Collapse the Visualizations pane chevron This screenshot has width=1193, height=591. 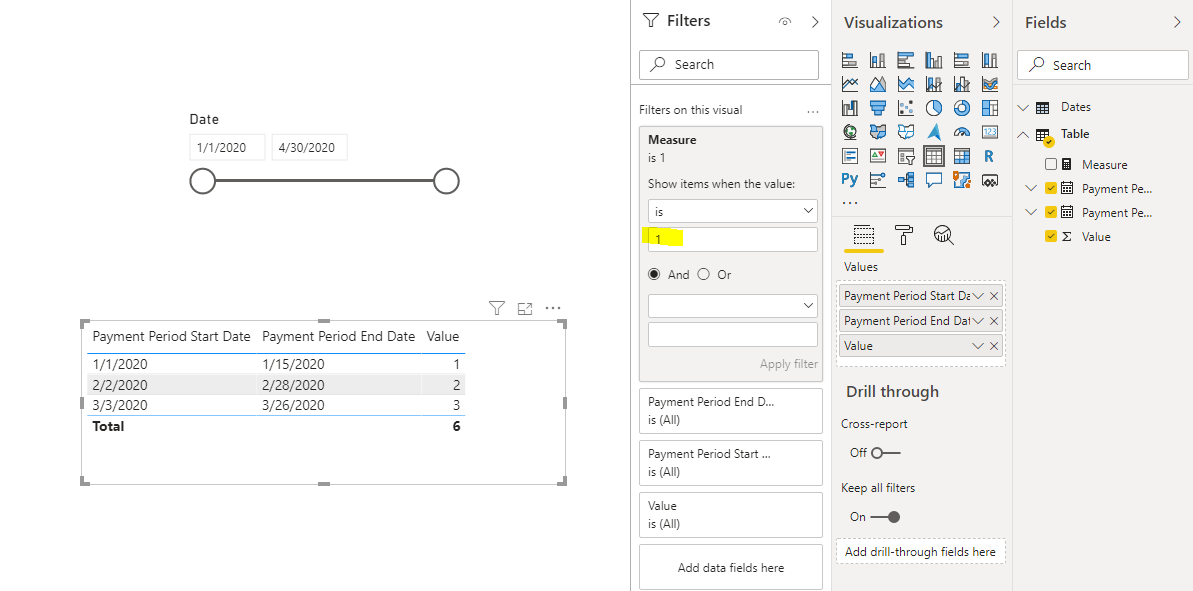click(x=996, y=23)
